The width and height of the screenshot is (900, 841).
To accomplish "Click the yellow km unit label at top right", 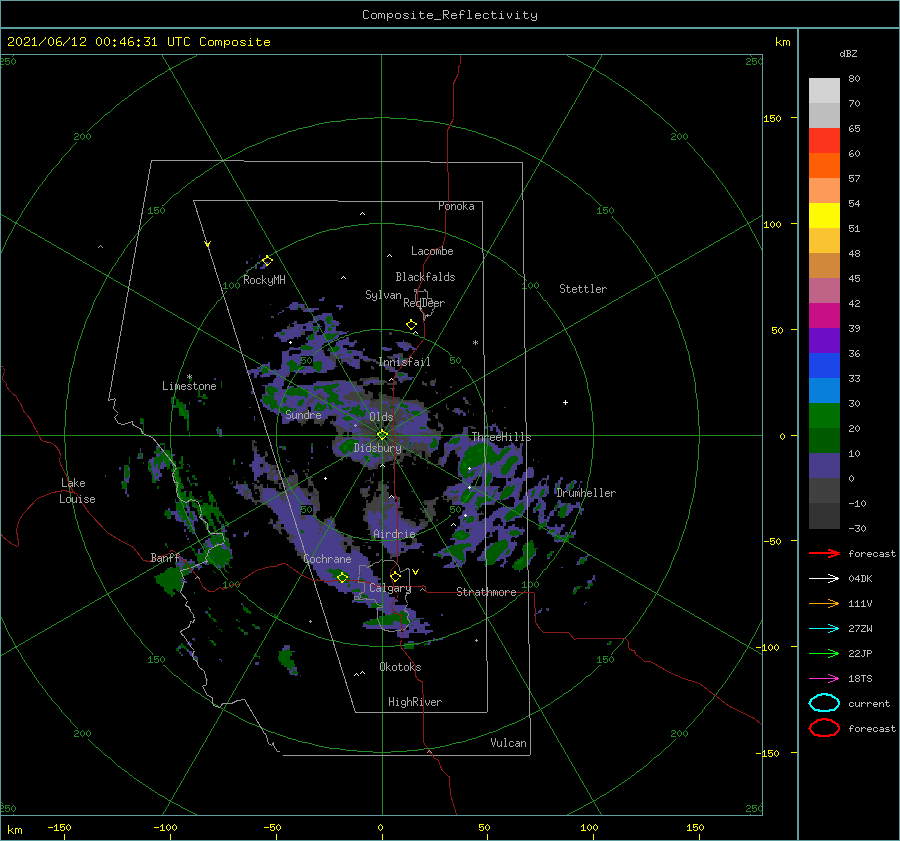I will point(782,42).
